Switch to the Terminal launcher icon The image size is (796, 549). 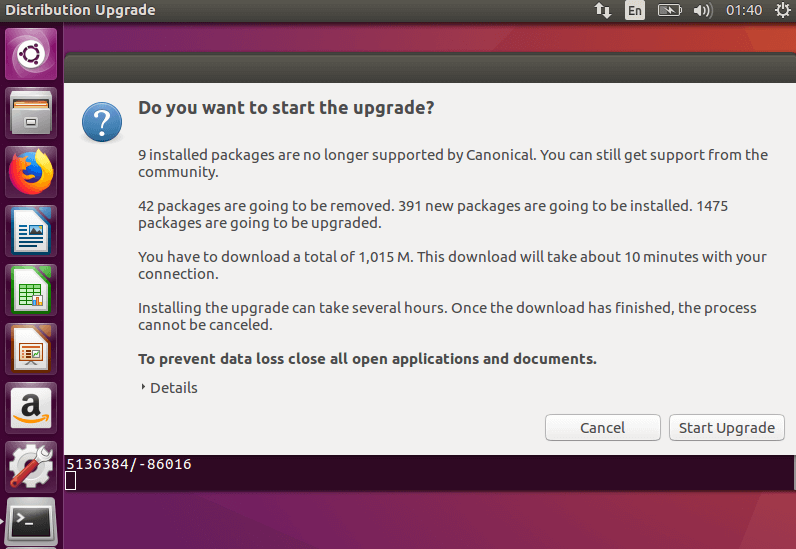coord(31,522)
